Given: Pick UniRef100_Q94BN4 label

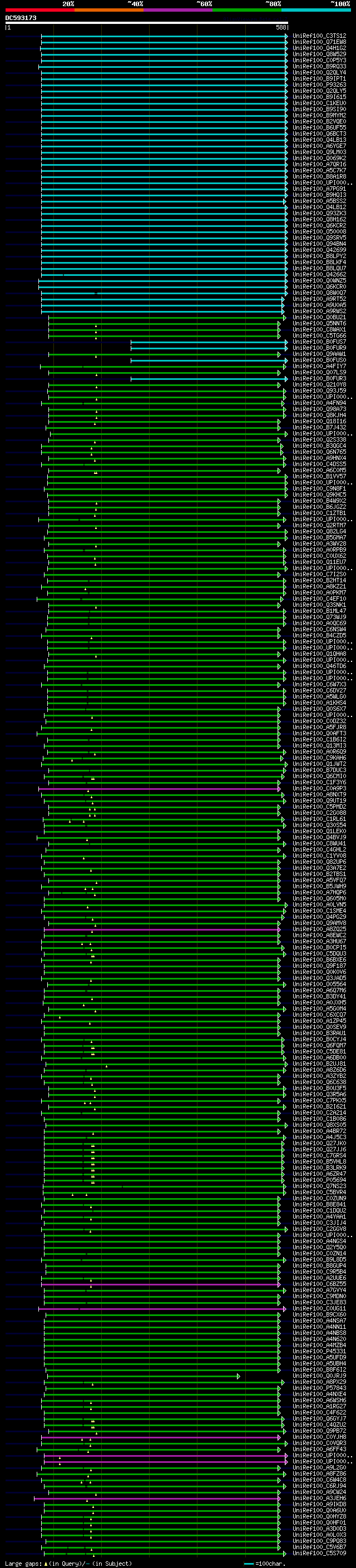Looking at the screenshot, I should coord(319,244).
